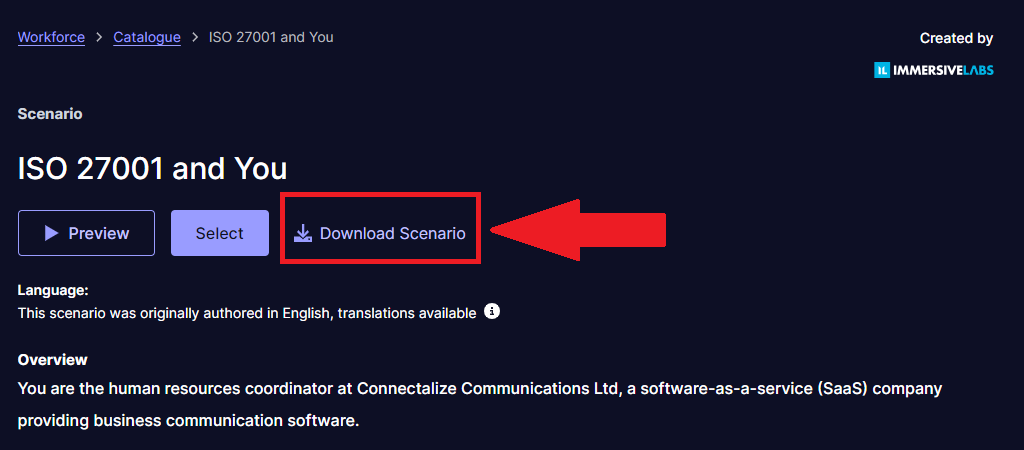This screenshot has height=450, width=1024.
Task: Click the Download Scenario text
Action: pyautogui.click(x=392, y=233)
